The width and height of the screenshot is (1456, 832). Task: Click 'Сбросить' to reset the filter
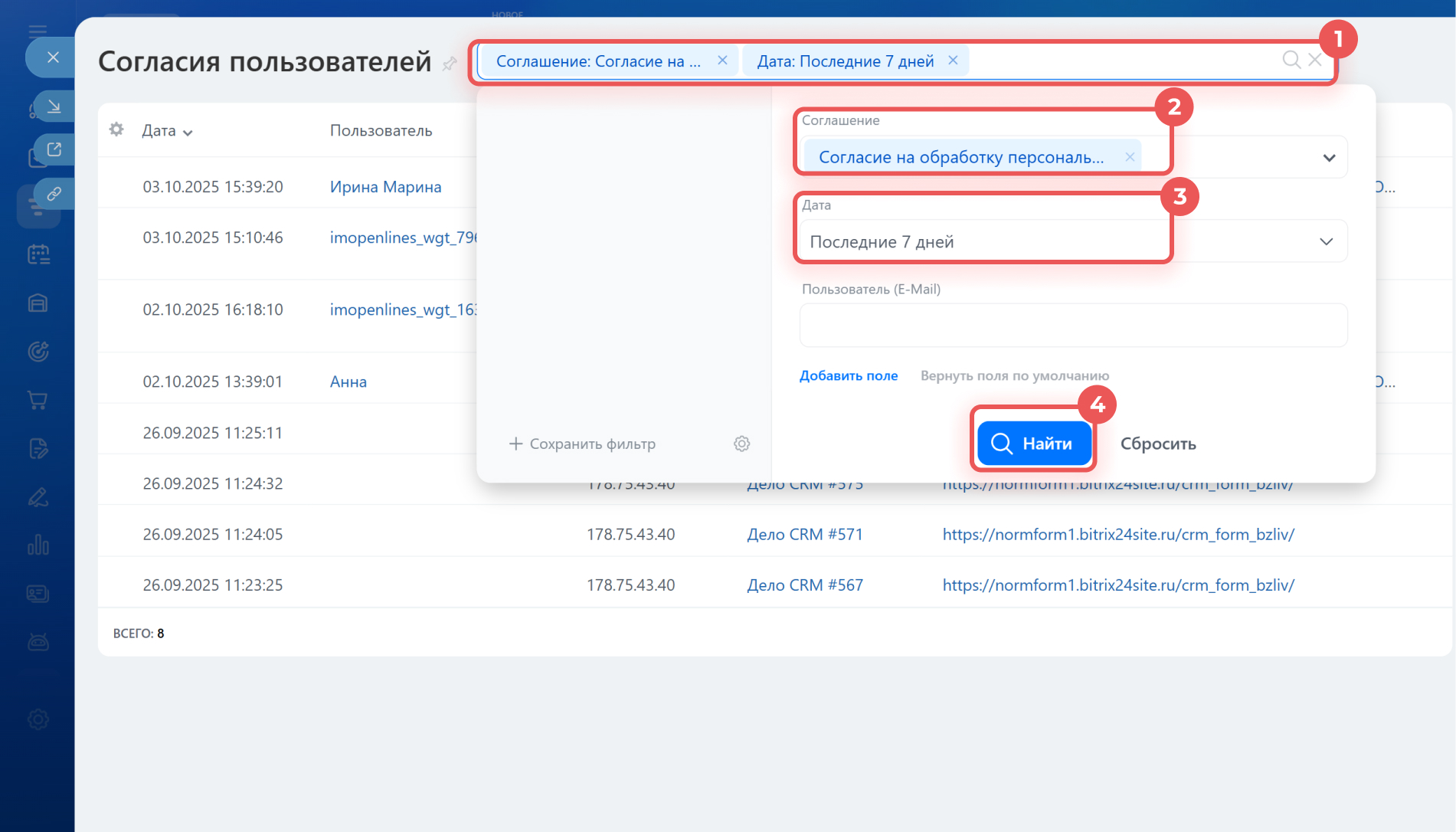point(1157,444)
